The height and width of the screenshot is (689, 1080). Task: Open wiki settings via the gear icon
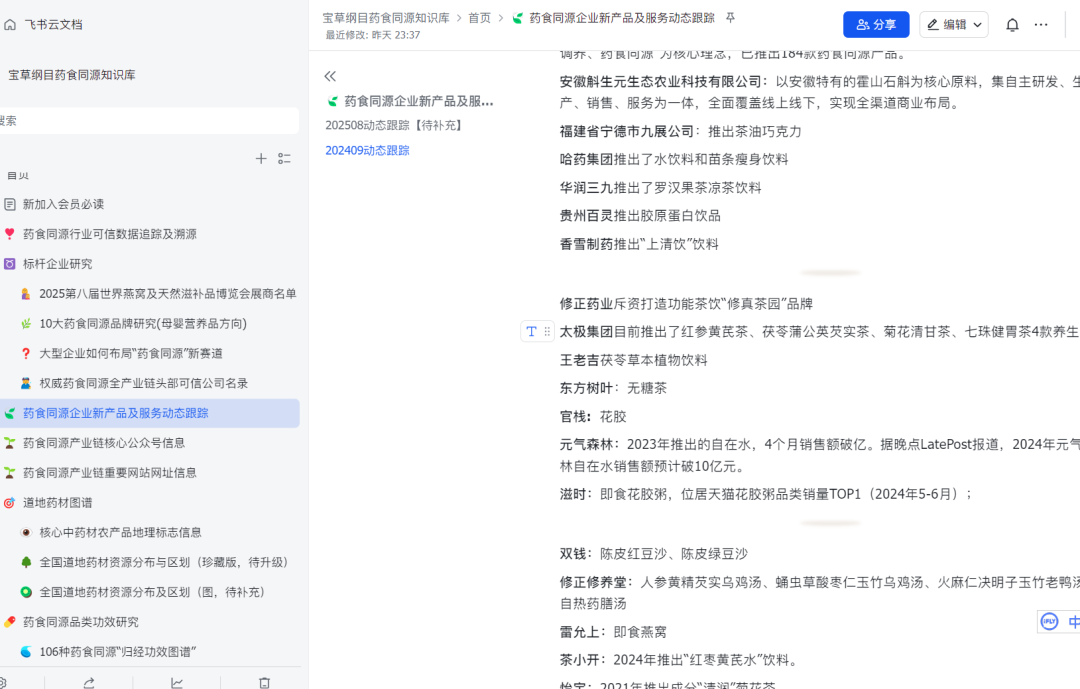5,681
